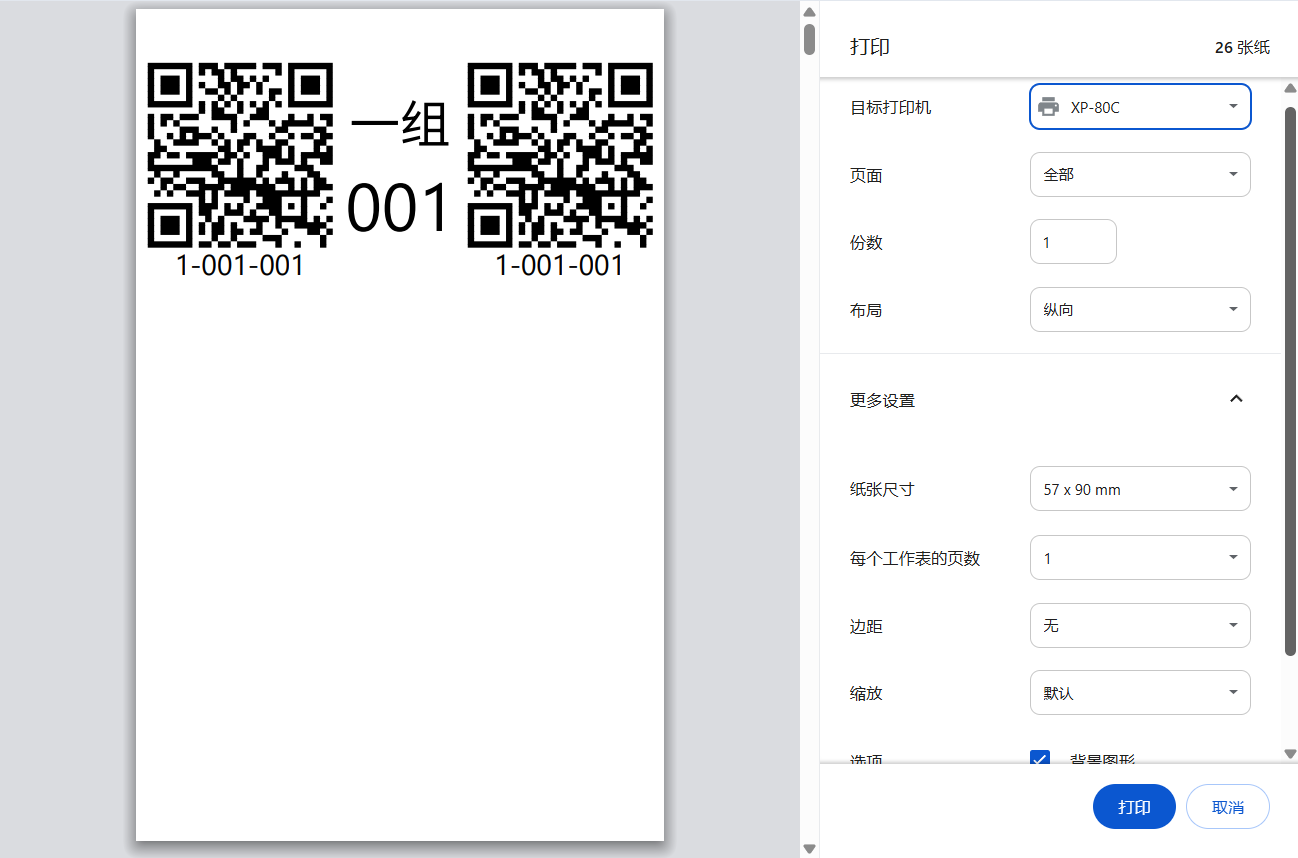Toggle the 背景图形 checkbox
The width and height of the screenshot is (1298, 858).
pos(1040,758)
